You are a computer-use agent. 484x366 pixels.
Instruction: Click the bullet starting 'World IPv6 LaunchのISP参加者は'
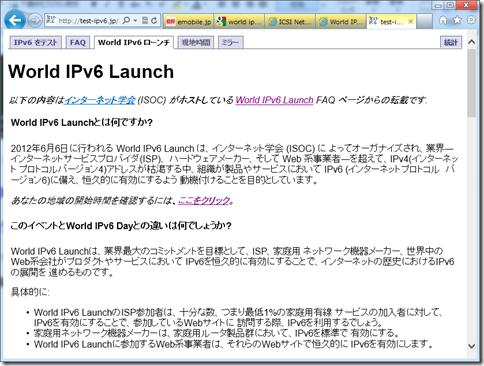238,317
